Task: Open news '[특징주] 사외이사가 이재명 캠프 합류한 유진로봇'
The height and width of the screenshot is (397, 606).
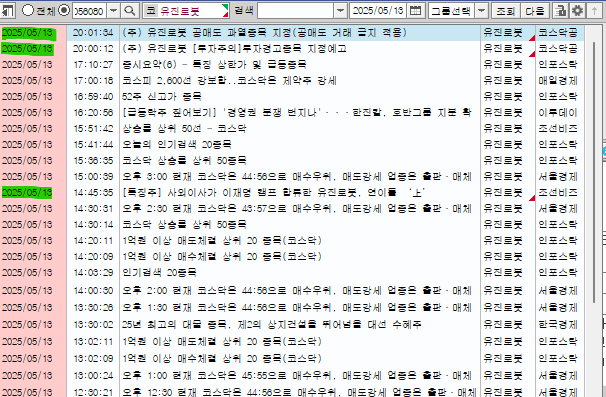Action: pos(274,193)
